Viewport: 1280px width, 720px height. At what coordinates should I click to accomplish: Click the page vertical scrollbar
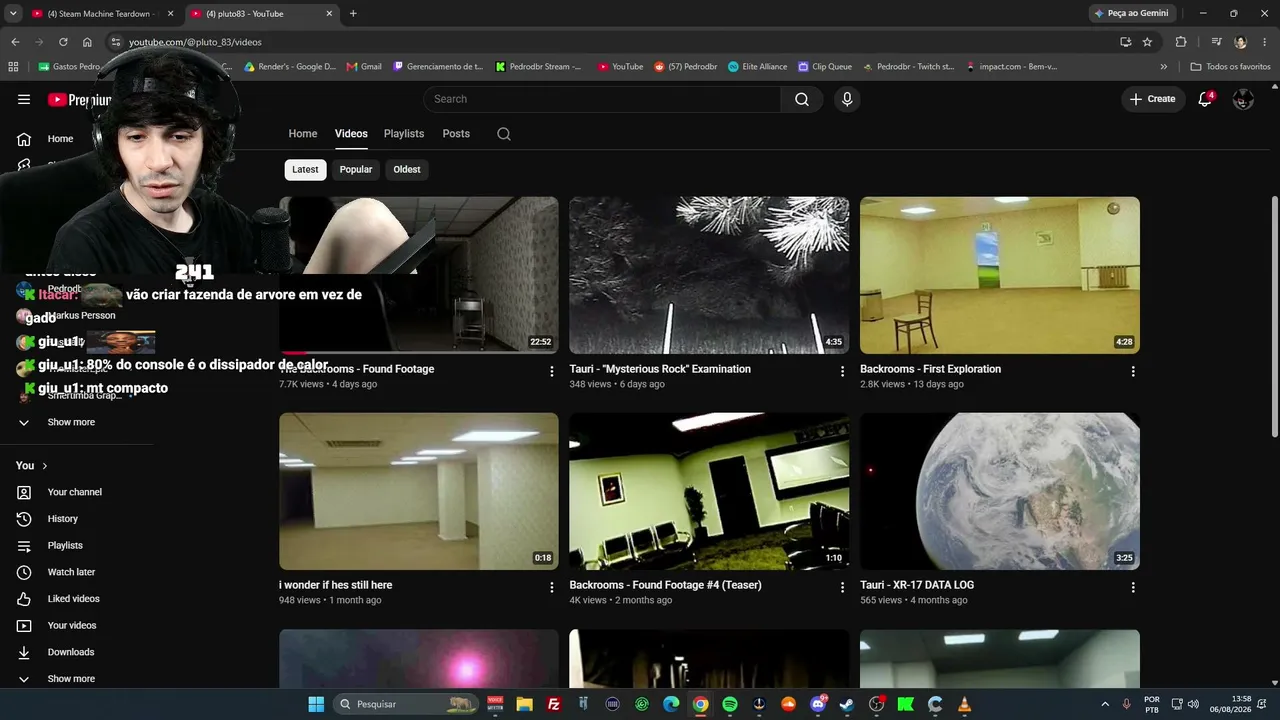coord(1274,315)
